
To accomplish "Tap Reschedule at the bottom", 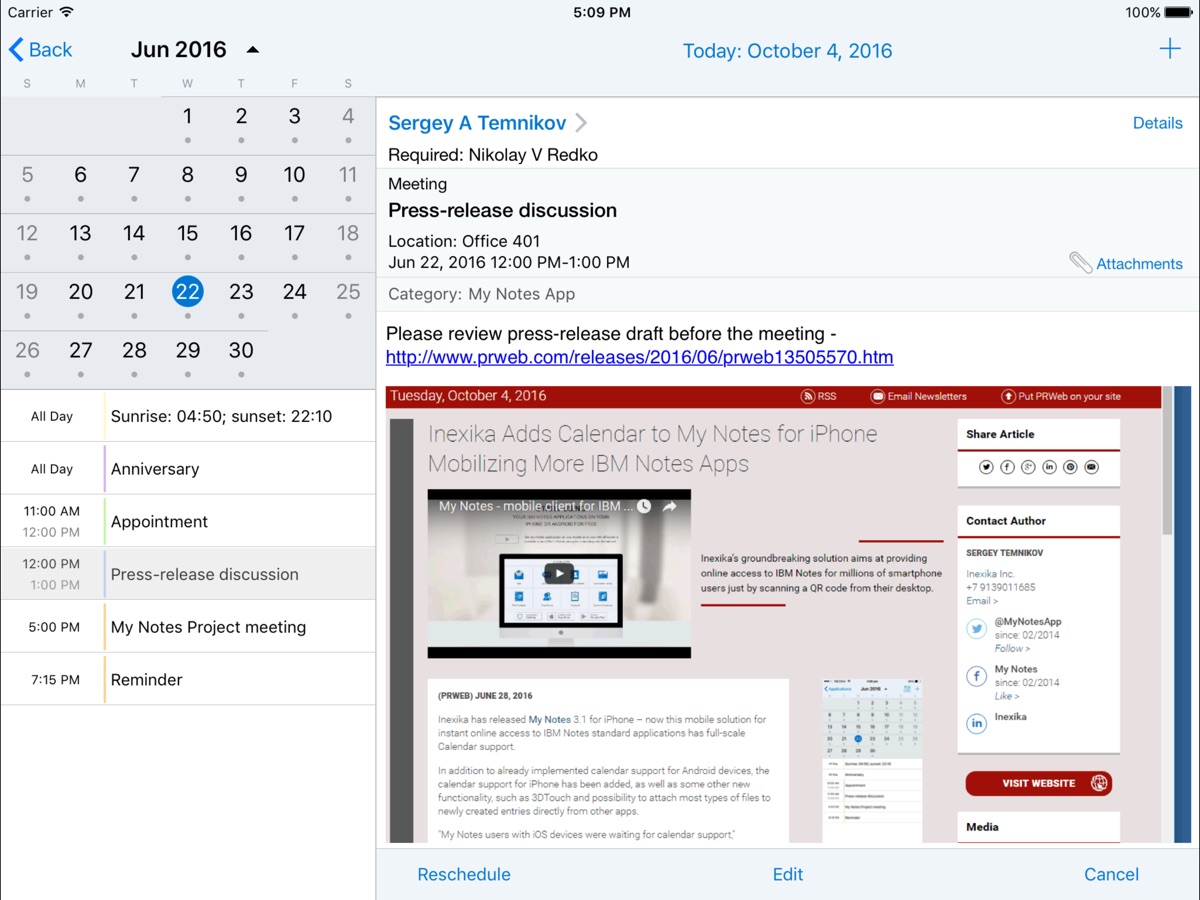I will [464, 874].
